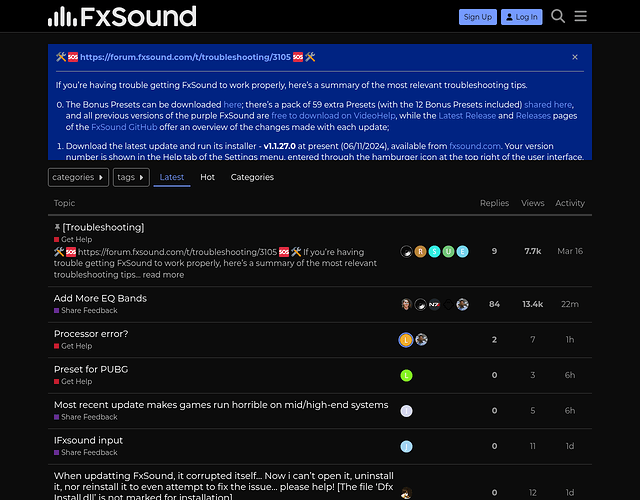Image resolution: width=640 pixels, height=500 pixels.
Task: Dismiss the troubleshooting banner
Action: (x=575, y=57)
